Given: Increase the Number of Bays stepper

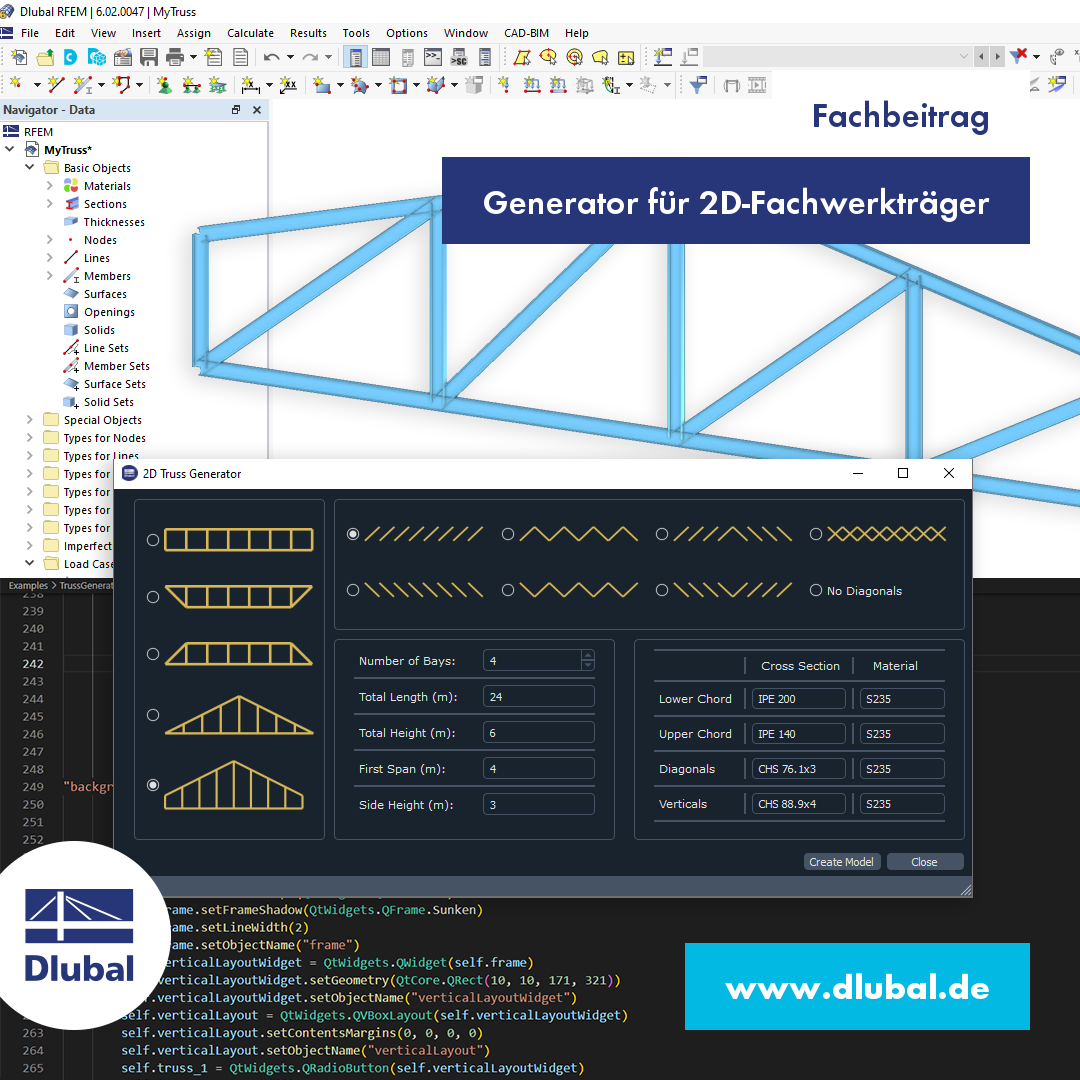Looking at the screenshot, I should tap(588, 656).
